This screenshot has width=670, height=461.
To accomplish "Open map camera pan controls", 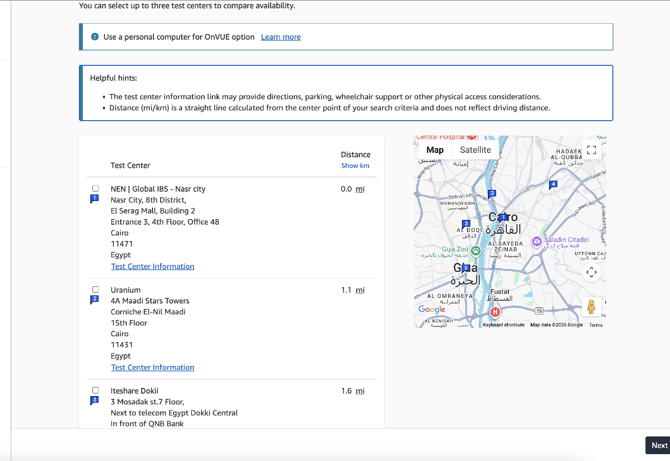I will 591,272.
